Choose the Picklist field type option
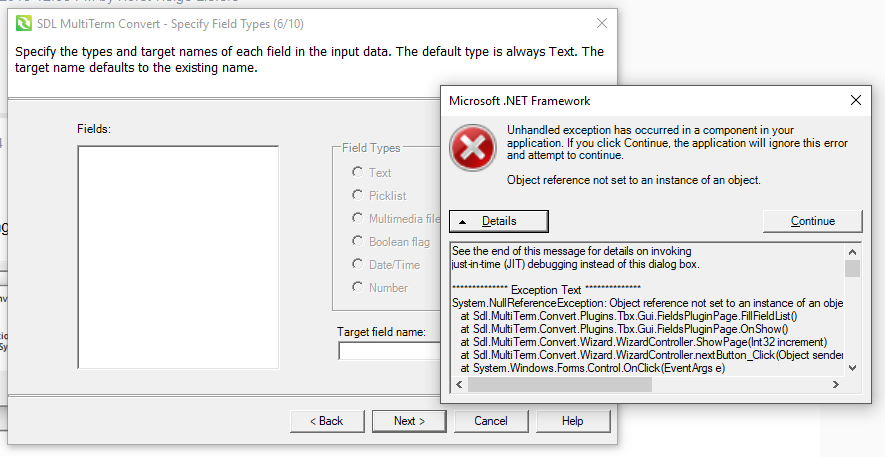The width and height of the screenshot is (885, 457). coord(357,195)
